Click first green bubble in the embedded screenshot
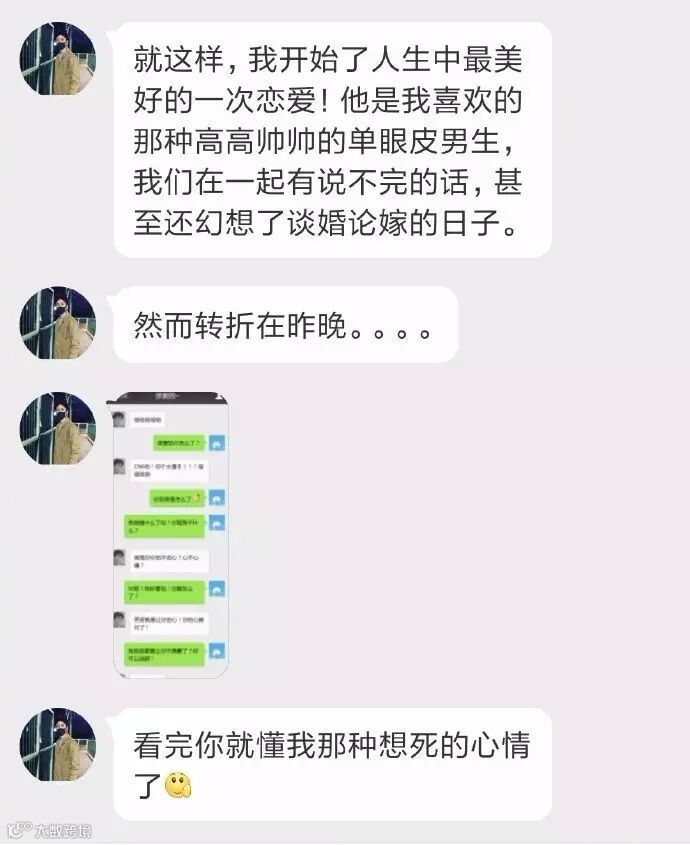 click(179, 443)
